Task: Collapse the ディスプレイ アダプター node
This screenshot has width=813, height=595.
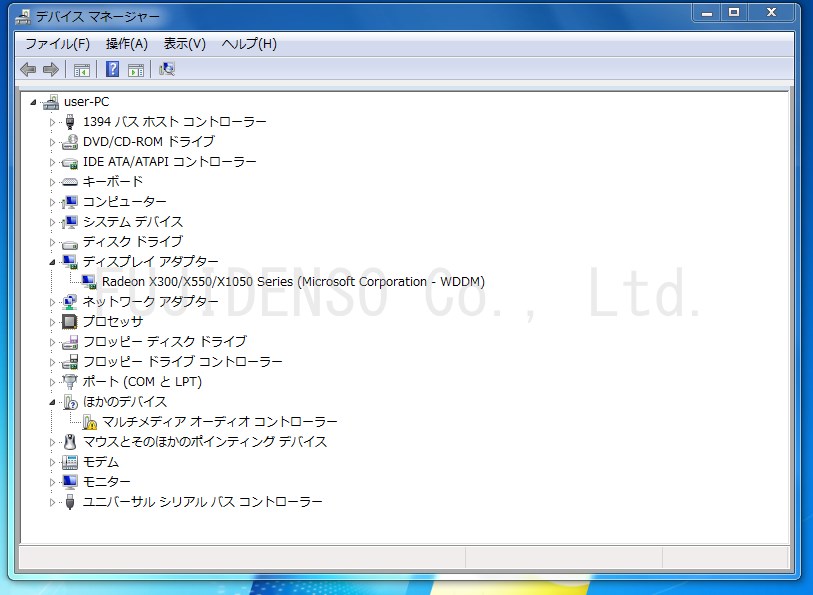Action: pos(52,263)
